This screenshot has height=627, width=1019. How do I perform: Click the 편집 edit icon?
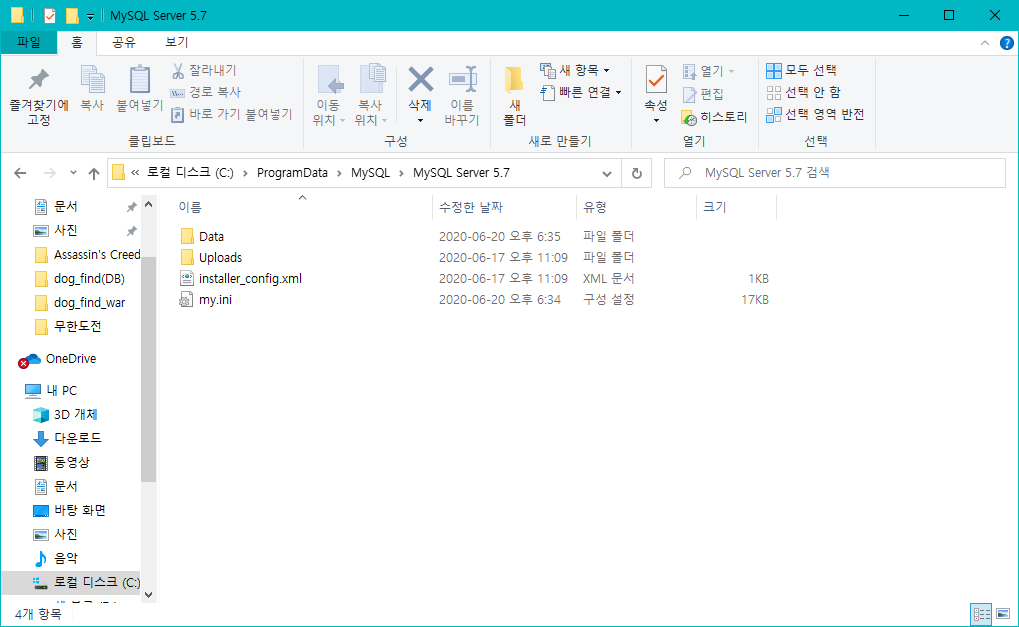click(x=690, y=95)
